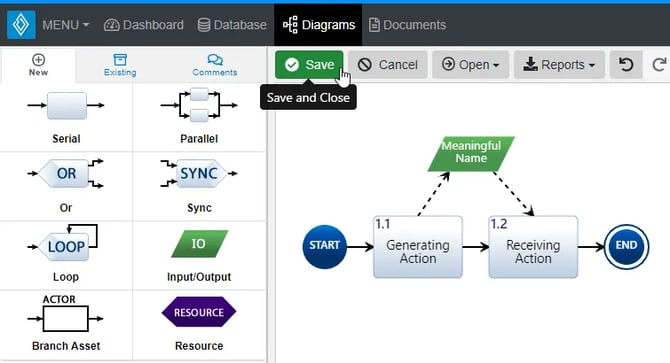Click the 'Parallel' label text
The image size is (670, 363).
[199, 138]
